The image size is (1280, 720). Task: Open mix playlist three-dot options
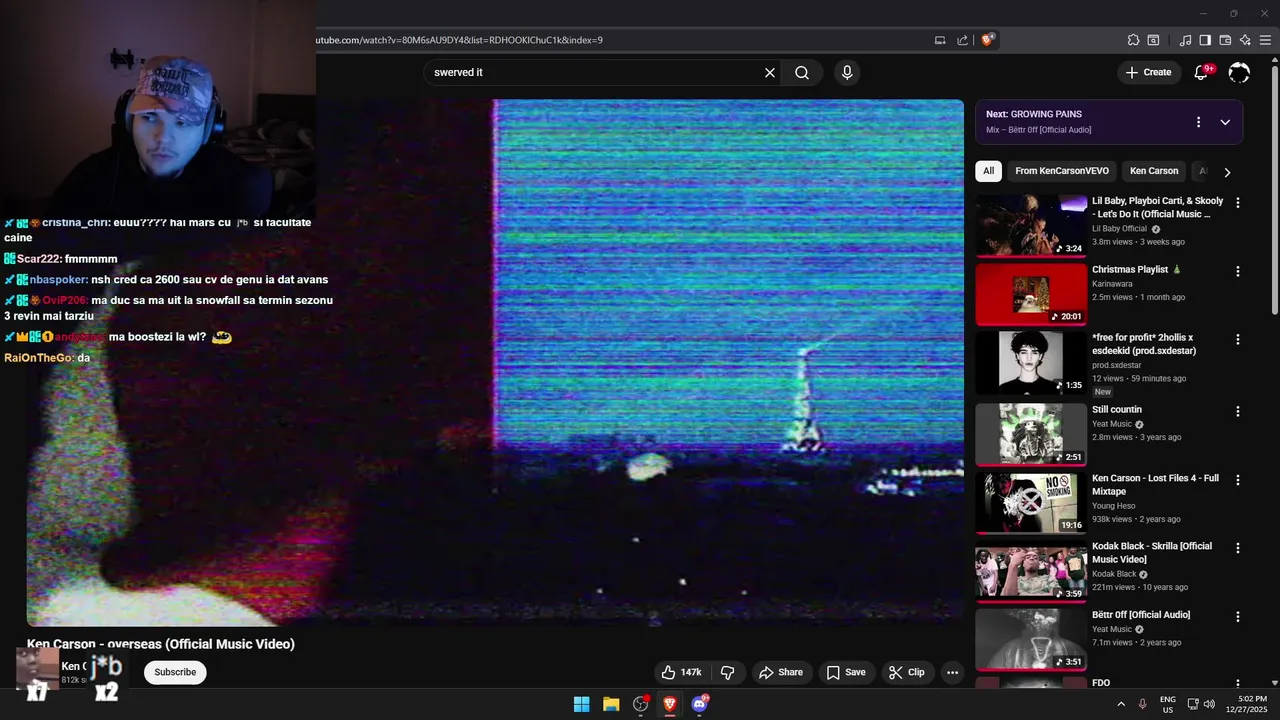pos(1198,122)
